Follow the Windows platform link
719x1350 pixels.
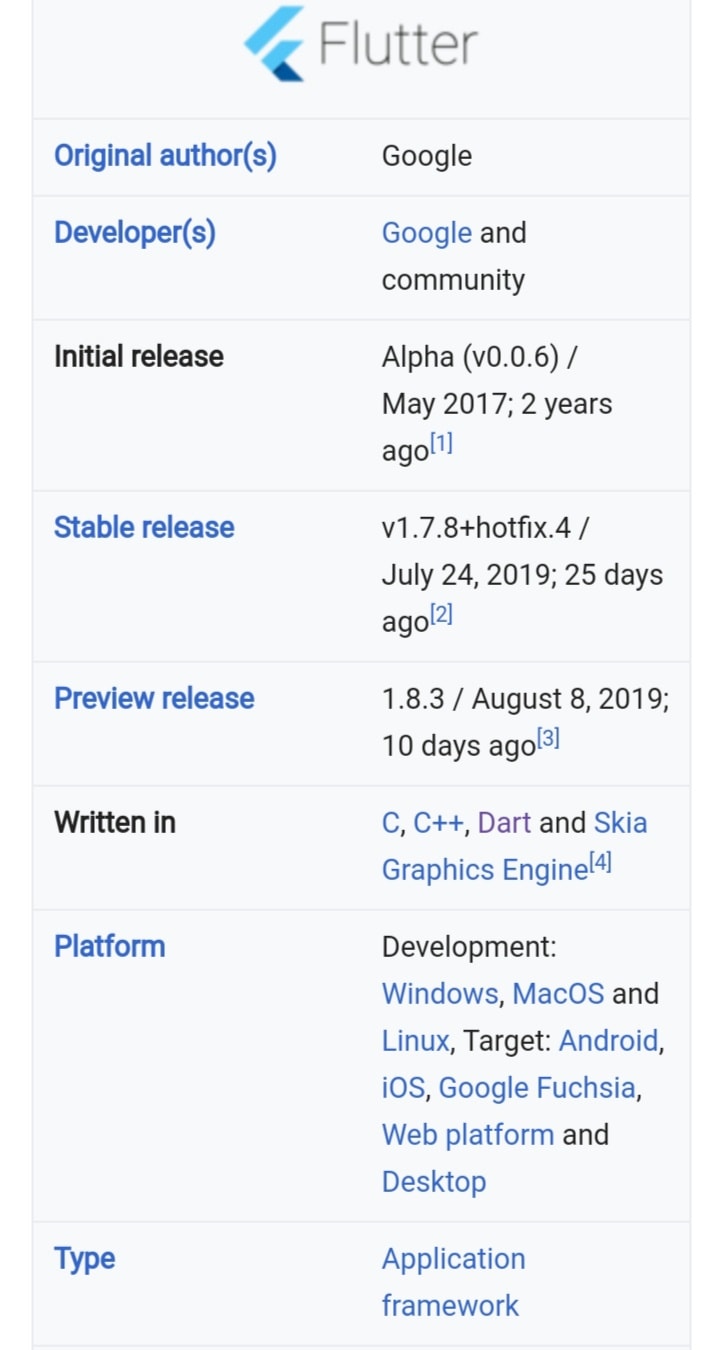439,994
